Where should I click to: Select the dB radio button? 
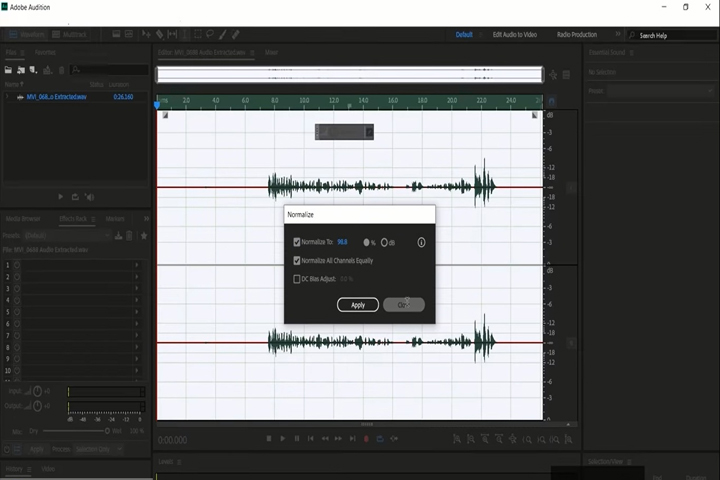tap(384, 243)
